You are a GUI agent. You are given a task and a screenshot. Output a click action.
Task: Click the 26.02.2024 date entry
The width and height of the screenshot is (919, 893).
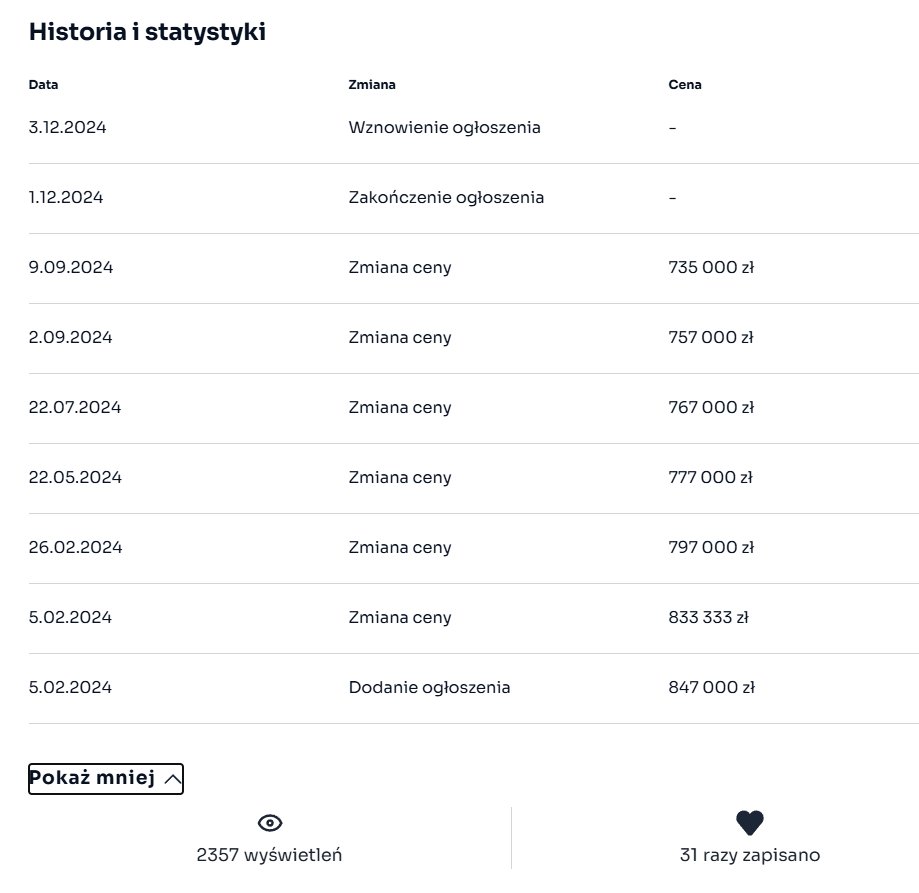(75, 548)
